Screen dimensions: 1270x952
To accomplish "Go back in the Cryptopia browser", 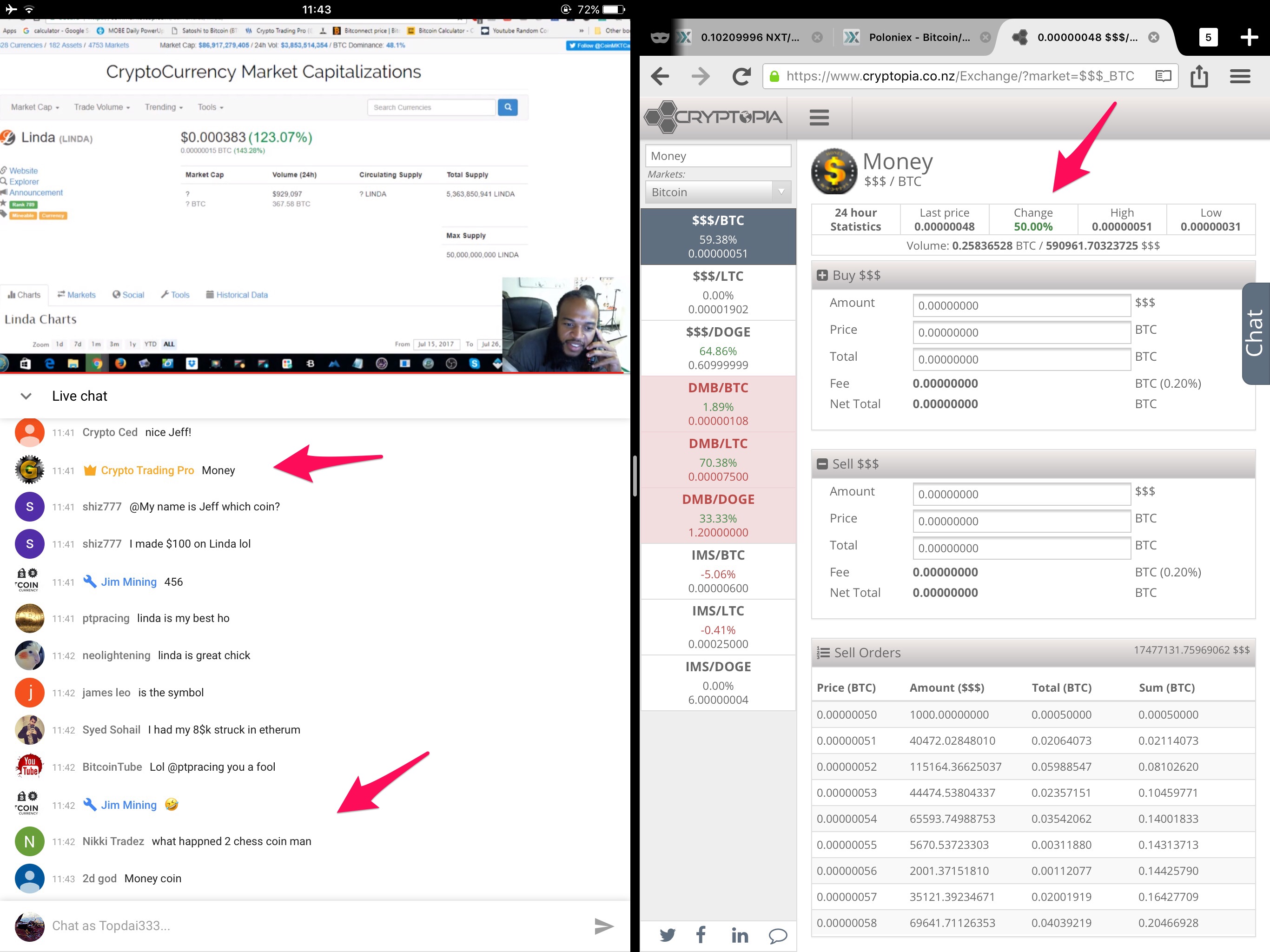I will tap(660, 76).
